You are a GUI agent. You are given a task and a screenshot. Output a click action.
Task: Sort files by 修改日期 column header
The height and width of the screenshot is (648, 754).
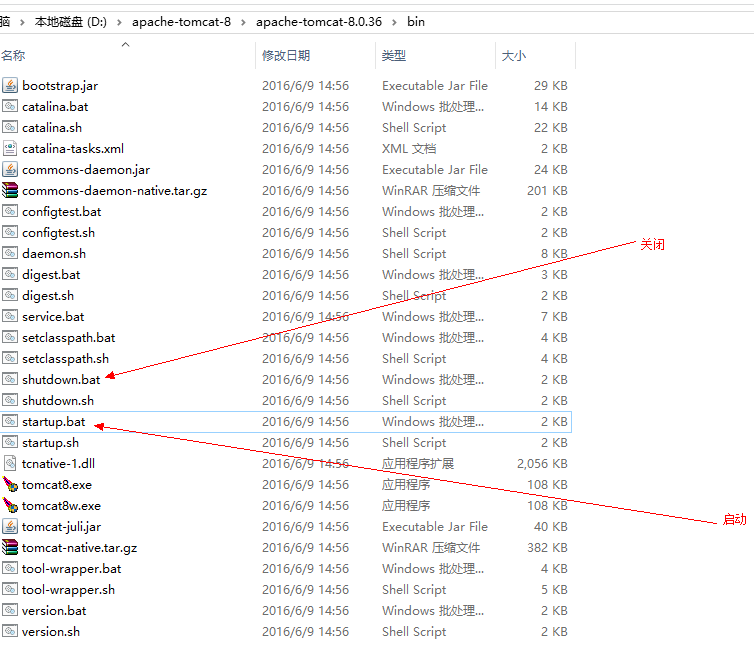click(x=286, y=56)
